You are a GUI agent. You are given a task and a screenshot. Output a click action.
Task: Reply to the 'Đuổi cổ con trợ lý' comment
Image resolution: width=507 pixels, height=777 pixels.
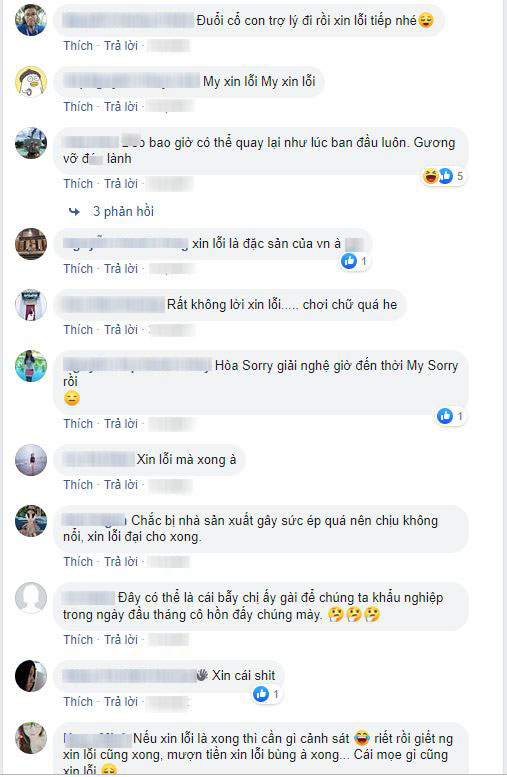click(x=121, y=46)
